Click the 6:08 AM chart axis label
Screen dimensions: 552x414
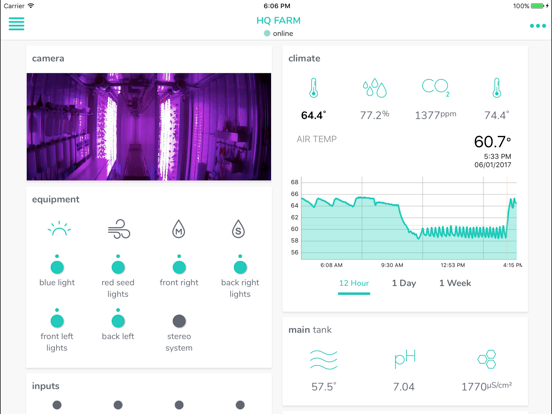(331, 265)
